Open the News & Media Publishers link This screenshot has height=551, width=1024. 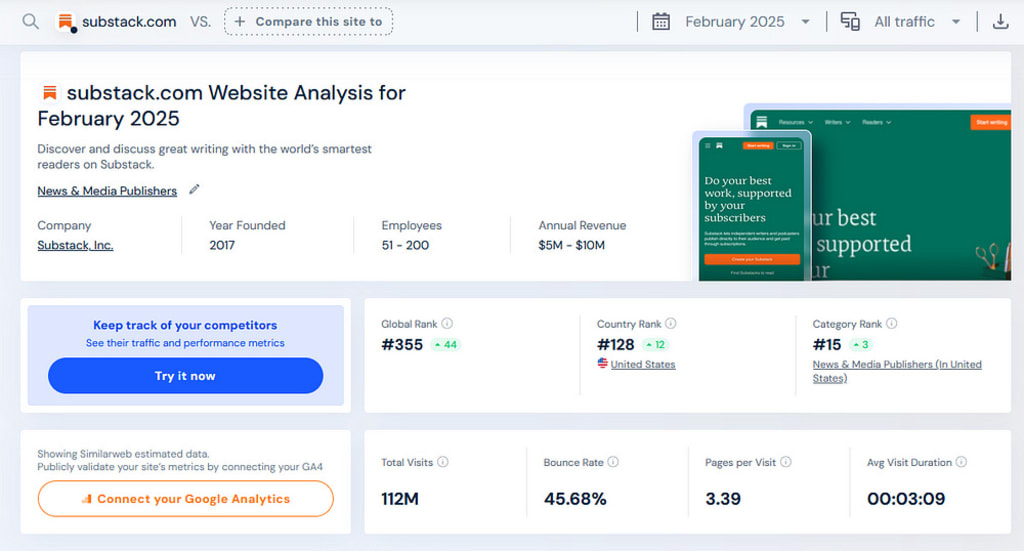coord(107,191)
